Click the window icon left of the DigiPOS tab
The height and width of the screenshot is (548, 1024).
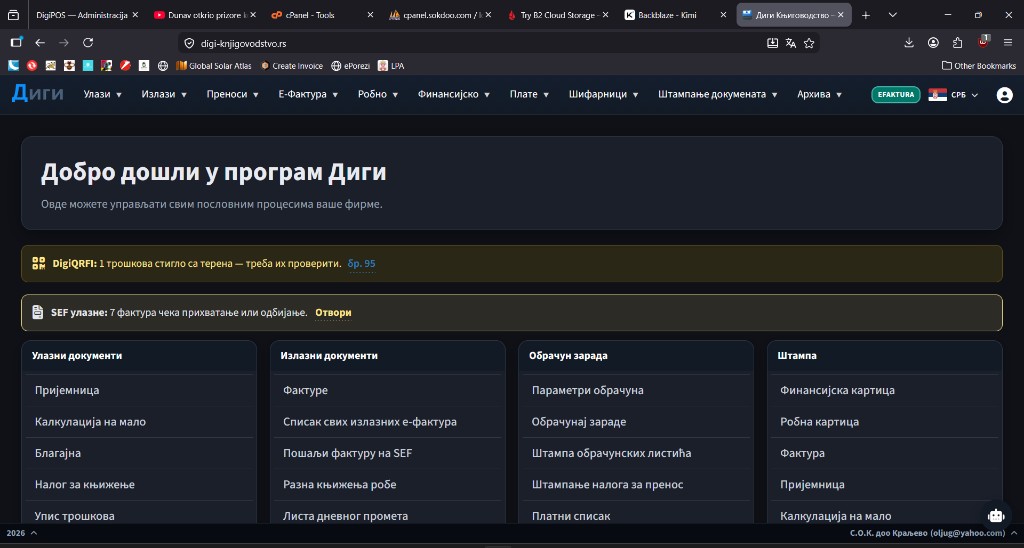[13, 15]
